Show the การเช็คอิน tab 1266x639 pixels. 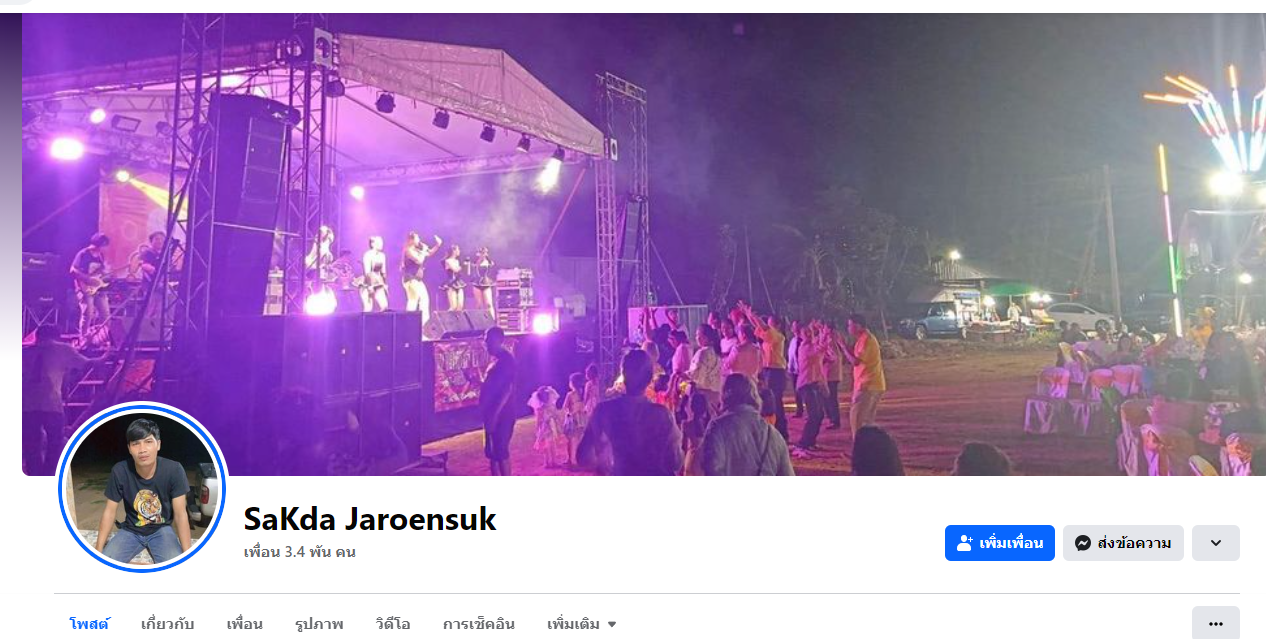click(479, 624)
